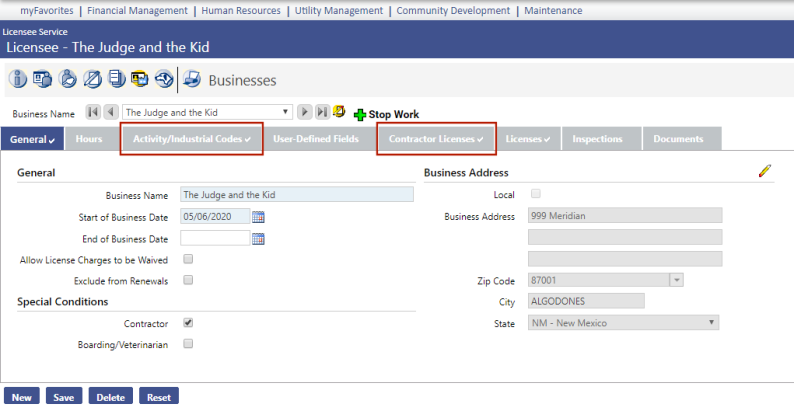Go to first business record arrow
794x418 pixels.
point(93,112)
